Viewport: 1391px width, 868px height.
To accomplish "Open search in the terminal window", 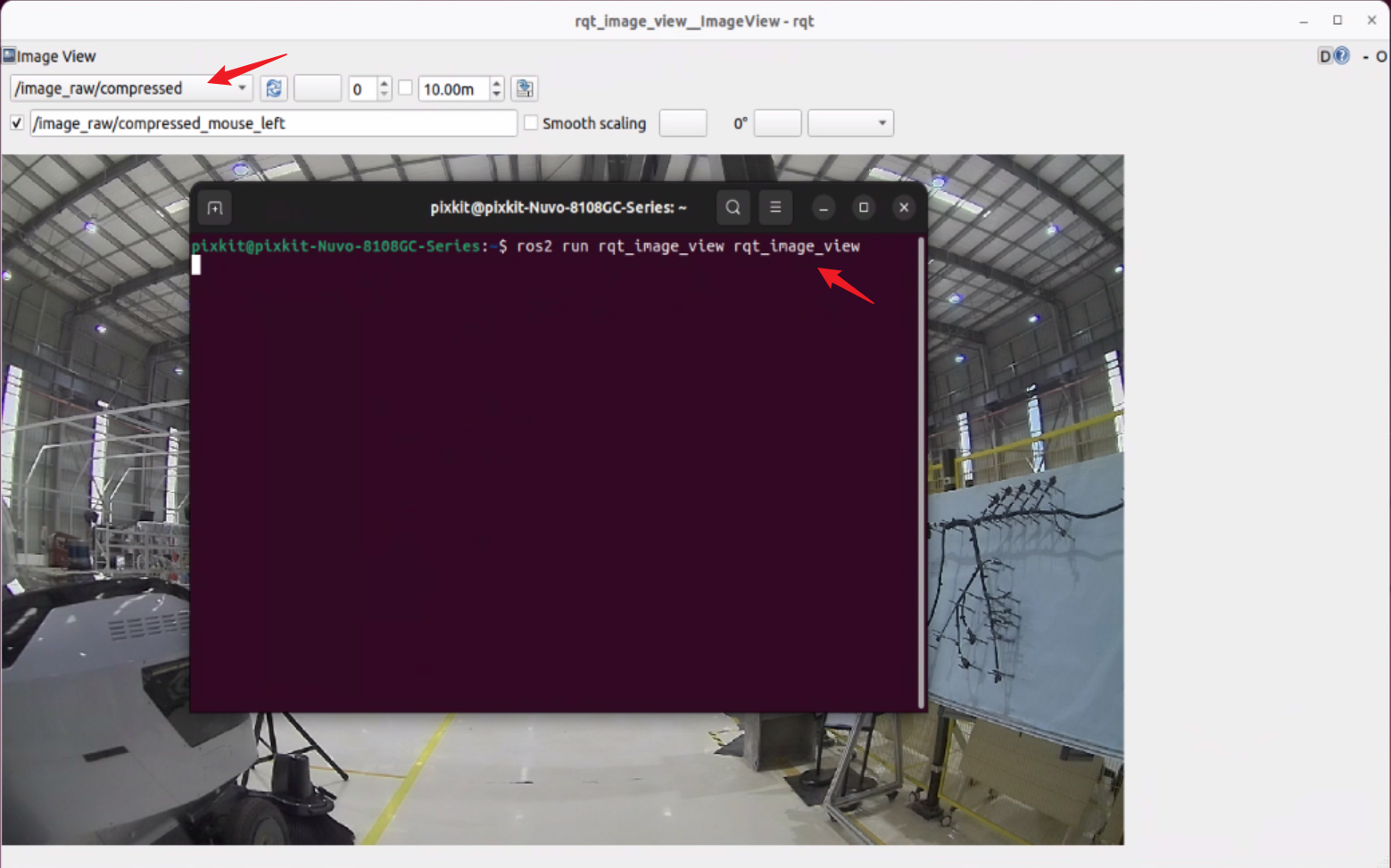I will [733, 208].
